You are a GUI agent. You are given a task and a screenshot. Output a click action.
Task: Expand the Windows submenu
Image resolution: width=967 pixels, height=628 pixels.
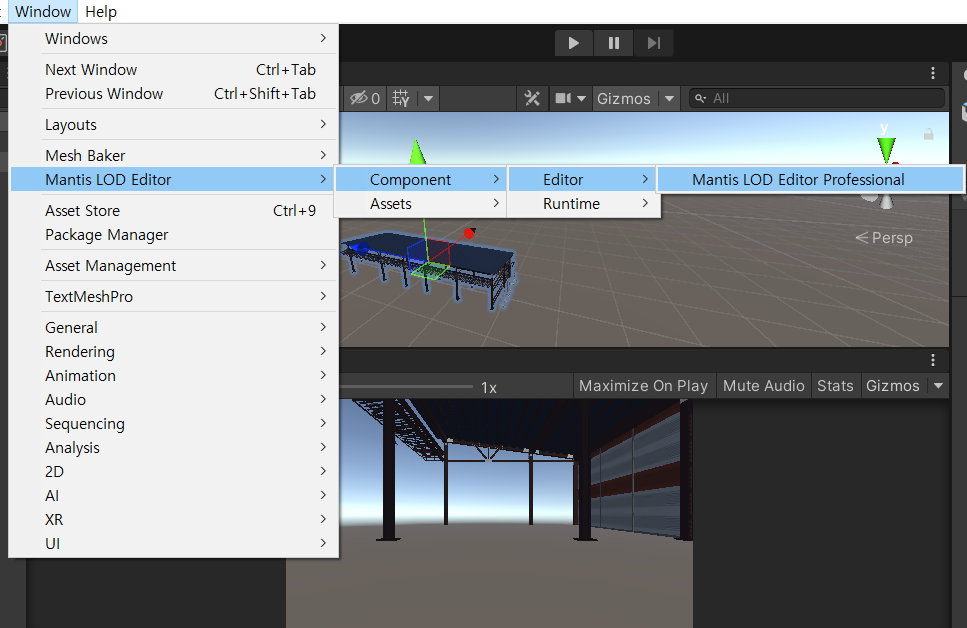coord(173,39)
